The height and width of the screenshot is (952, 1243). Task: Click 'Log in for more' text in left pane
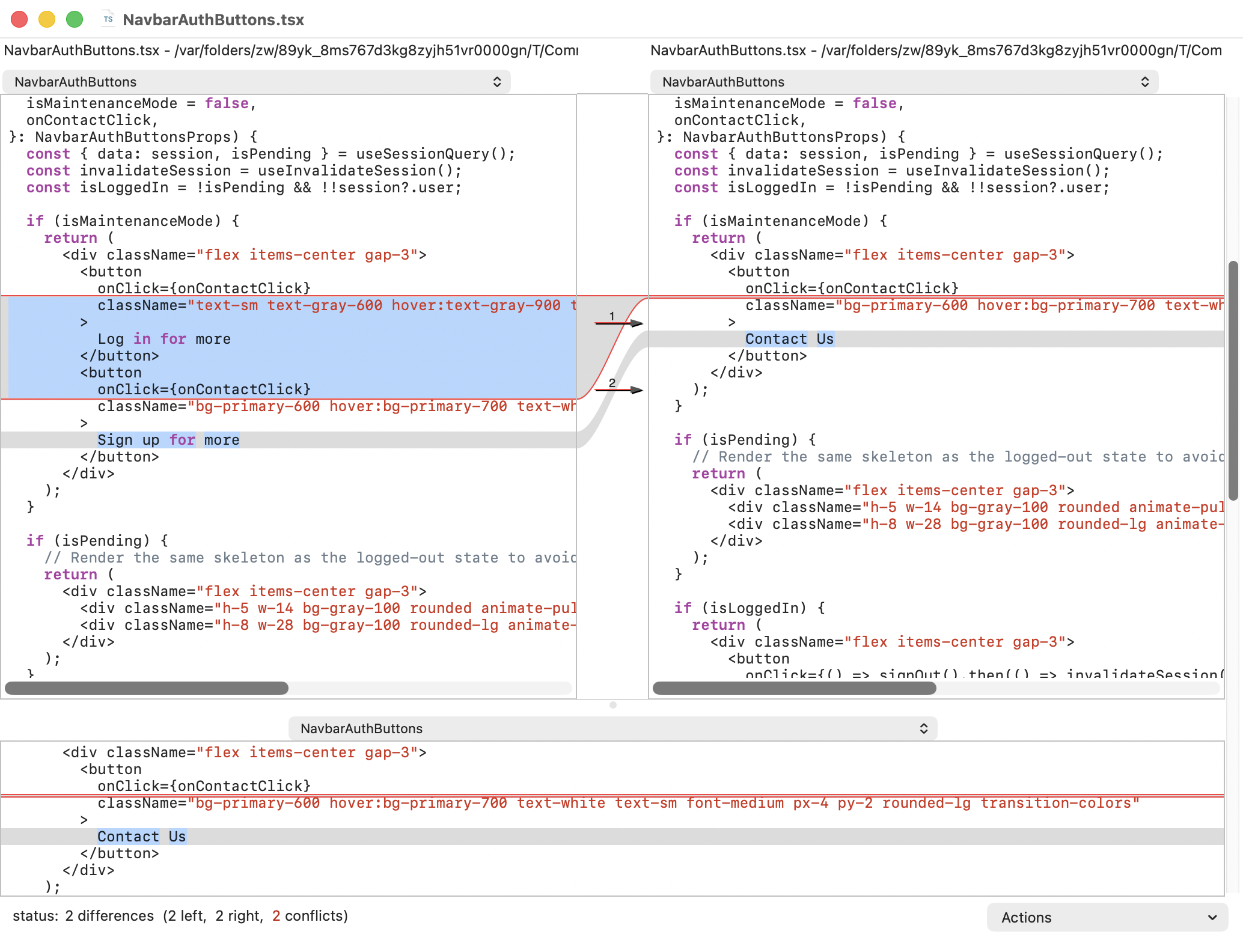tap(164, 339)
